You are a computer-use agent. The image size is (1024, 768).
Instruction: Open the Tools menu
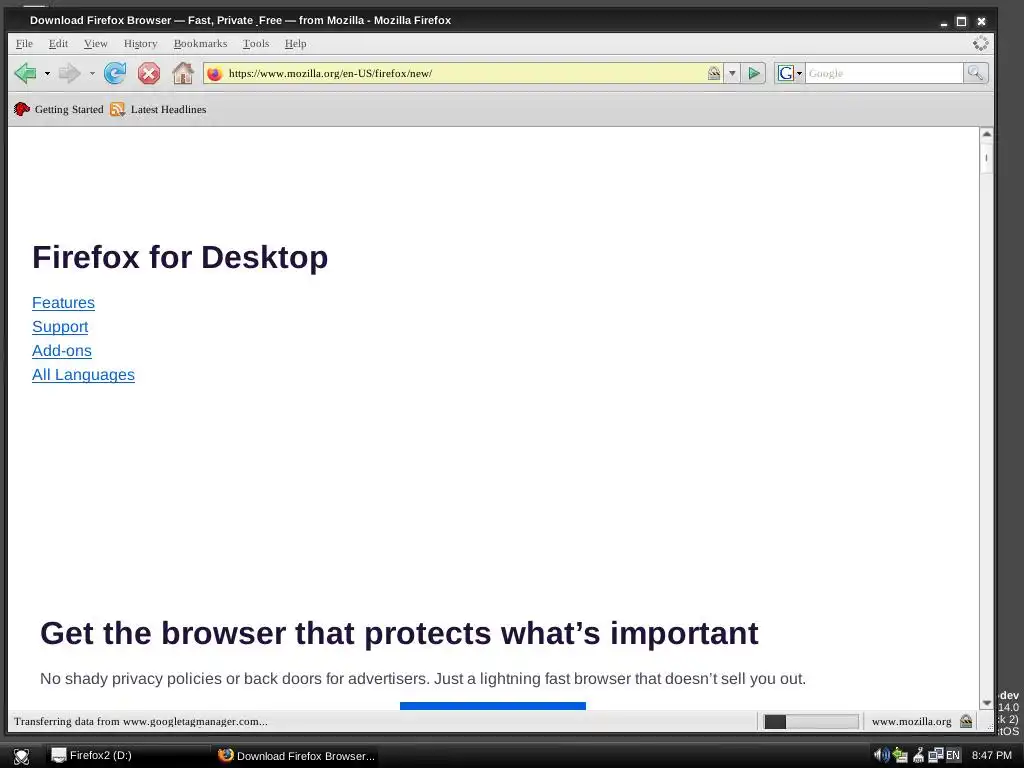tap(256, 44)
